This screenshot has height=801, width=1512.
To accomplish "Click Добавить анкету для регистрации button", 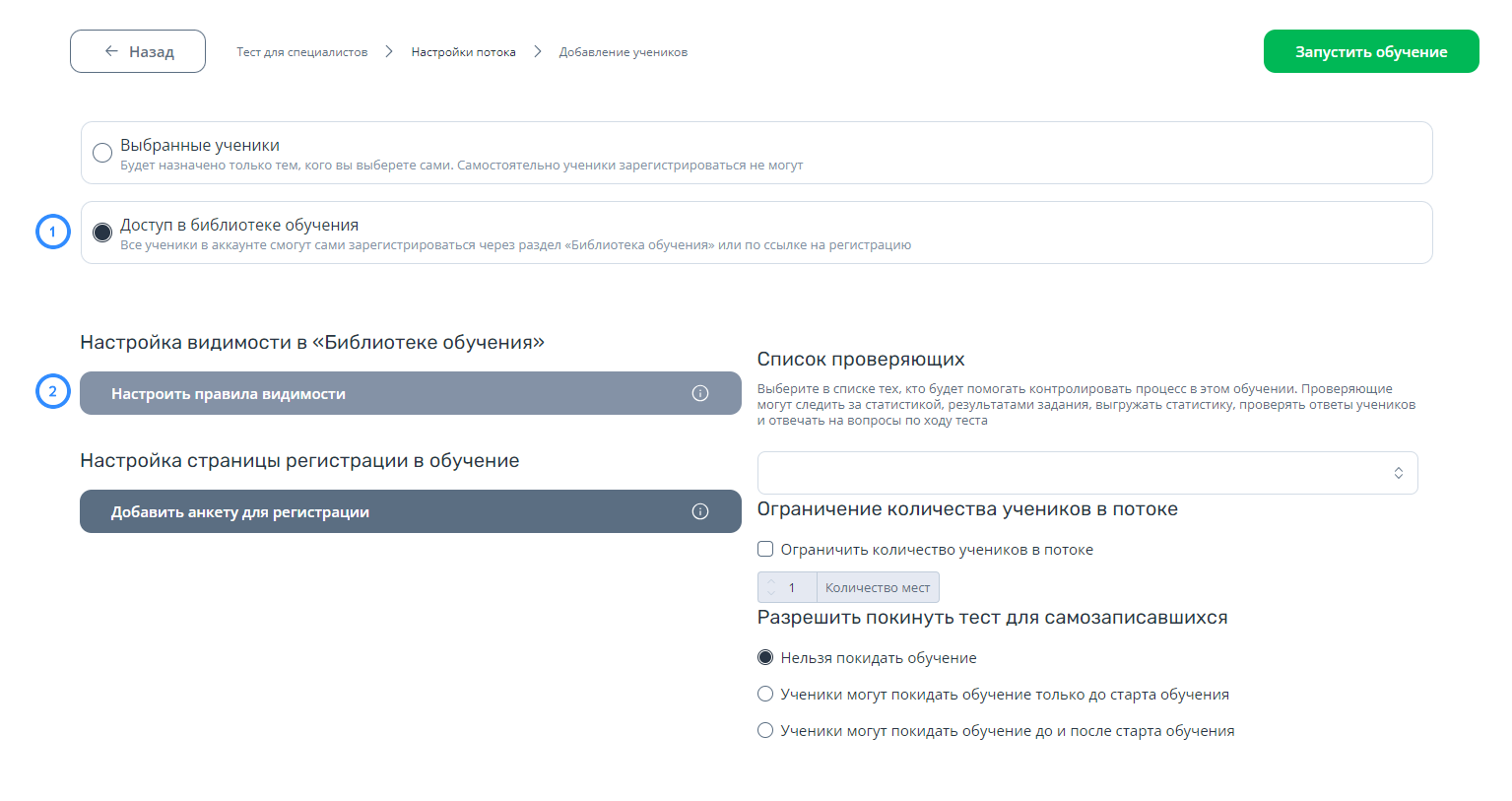I will pyautogui.click(x=411, y=511).
